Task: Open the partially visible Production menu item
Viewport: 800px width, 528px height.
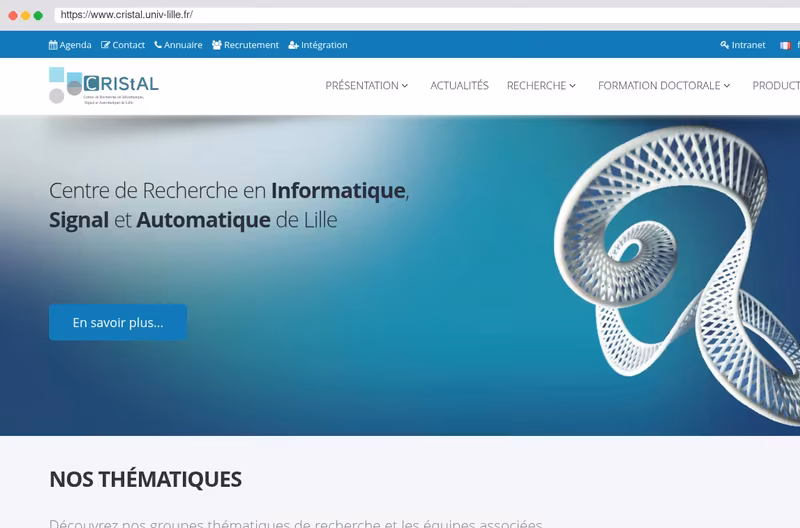Action: pos(776,86)
